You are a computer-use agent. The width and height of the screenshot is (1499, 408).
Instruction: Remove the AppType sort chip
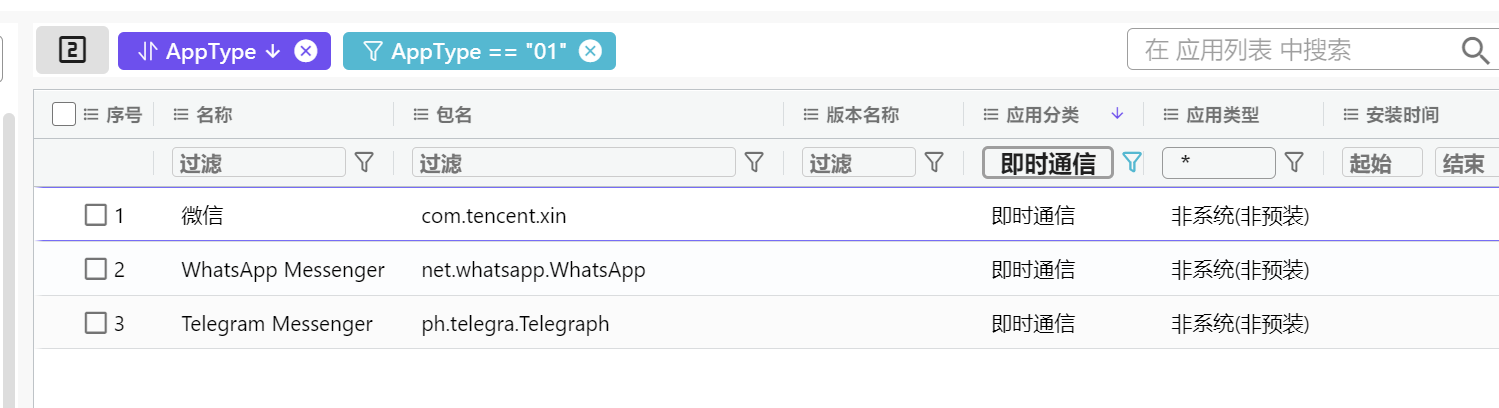click(306, 51)
